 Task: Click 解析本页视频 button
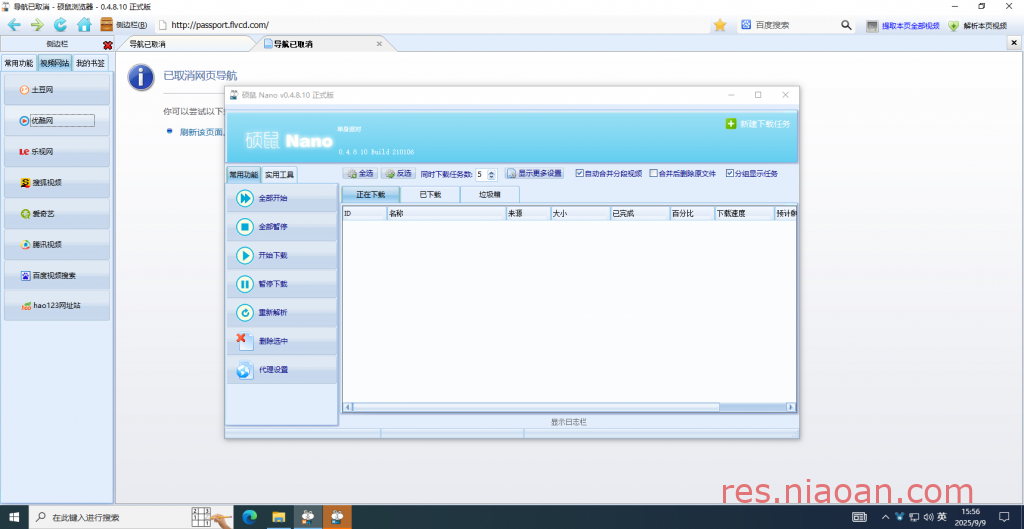pos(978,25)
